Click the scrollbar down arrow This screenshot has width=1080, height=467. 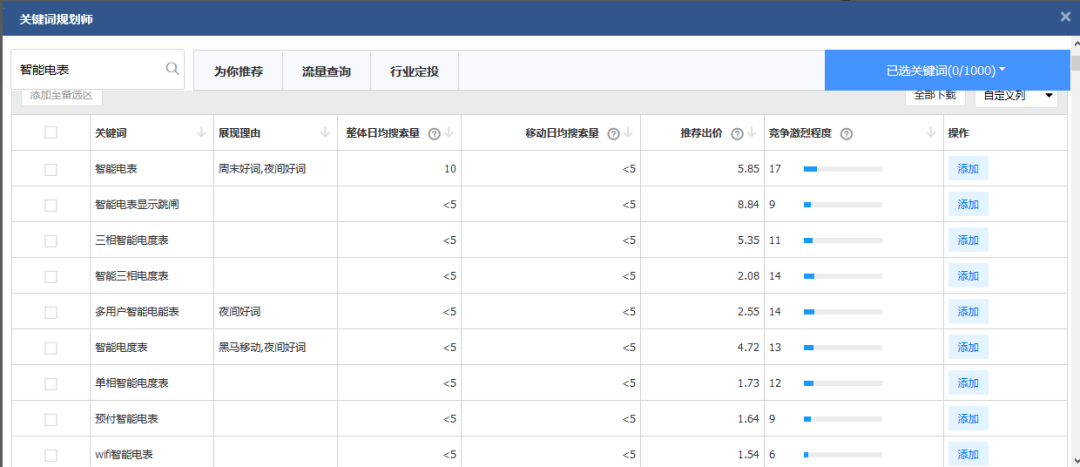pyautogui.click(x=1075, y=460)
